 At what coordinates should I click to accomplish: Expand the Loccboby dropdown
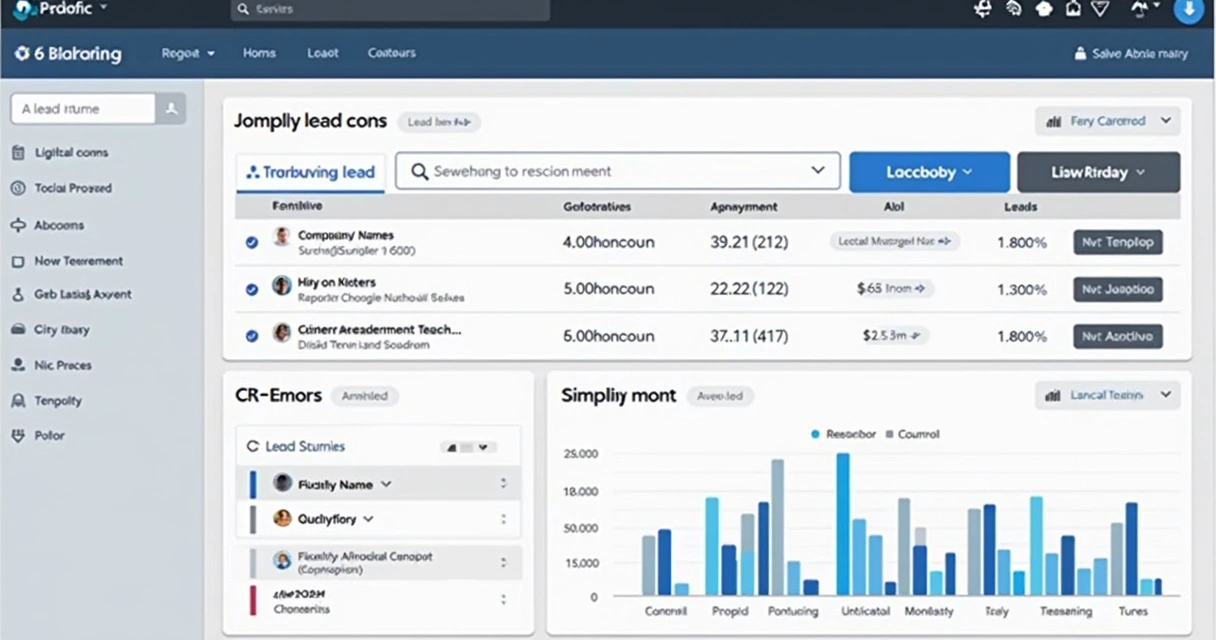[x=928, y=171]
